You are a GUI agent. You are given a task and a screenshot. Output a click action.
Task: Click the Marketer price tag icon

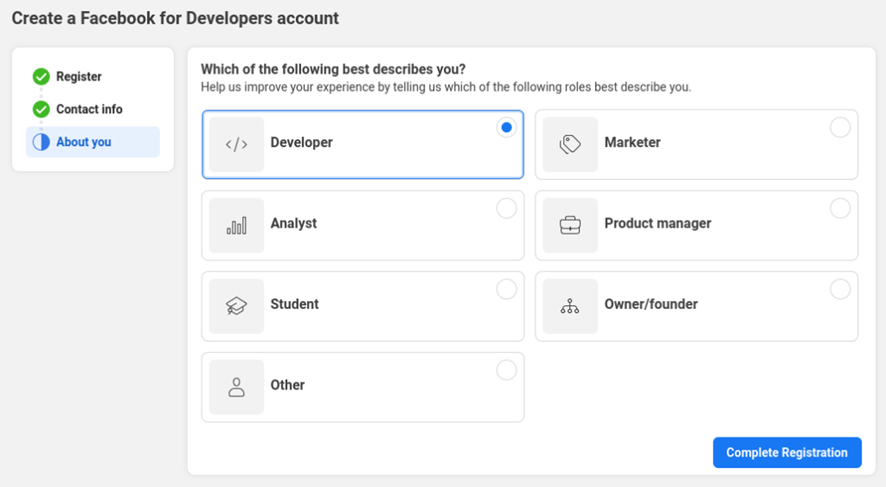click(570, 144)
